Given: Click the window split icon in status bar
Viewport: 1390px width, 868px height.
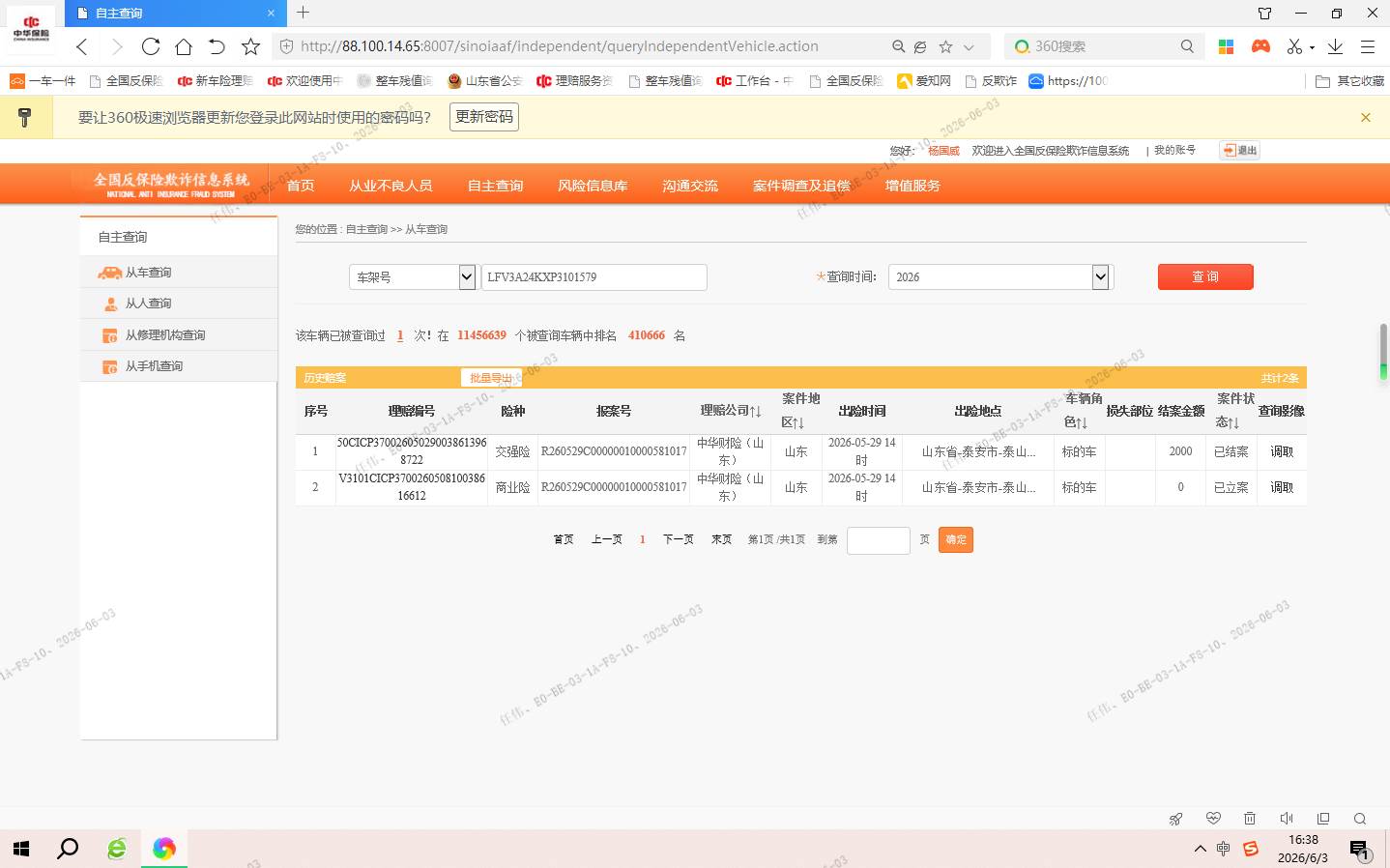Looking at the screenshot, I should (1323, 819).
